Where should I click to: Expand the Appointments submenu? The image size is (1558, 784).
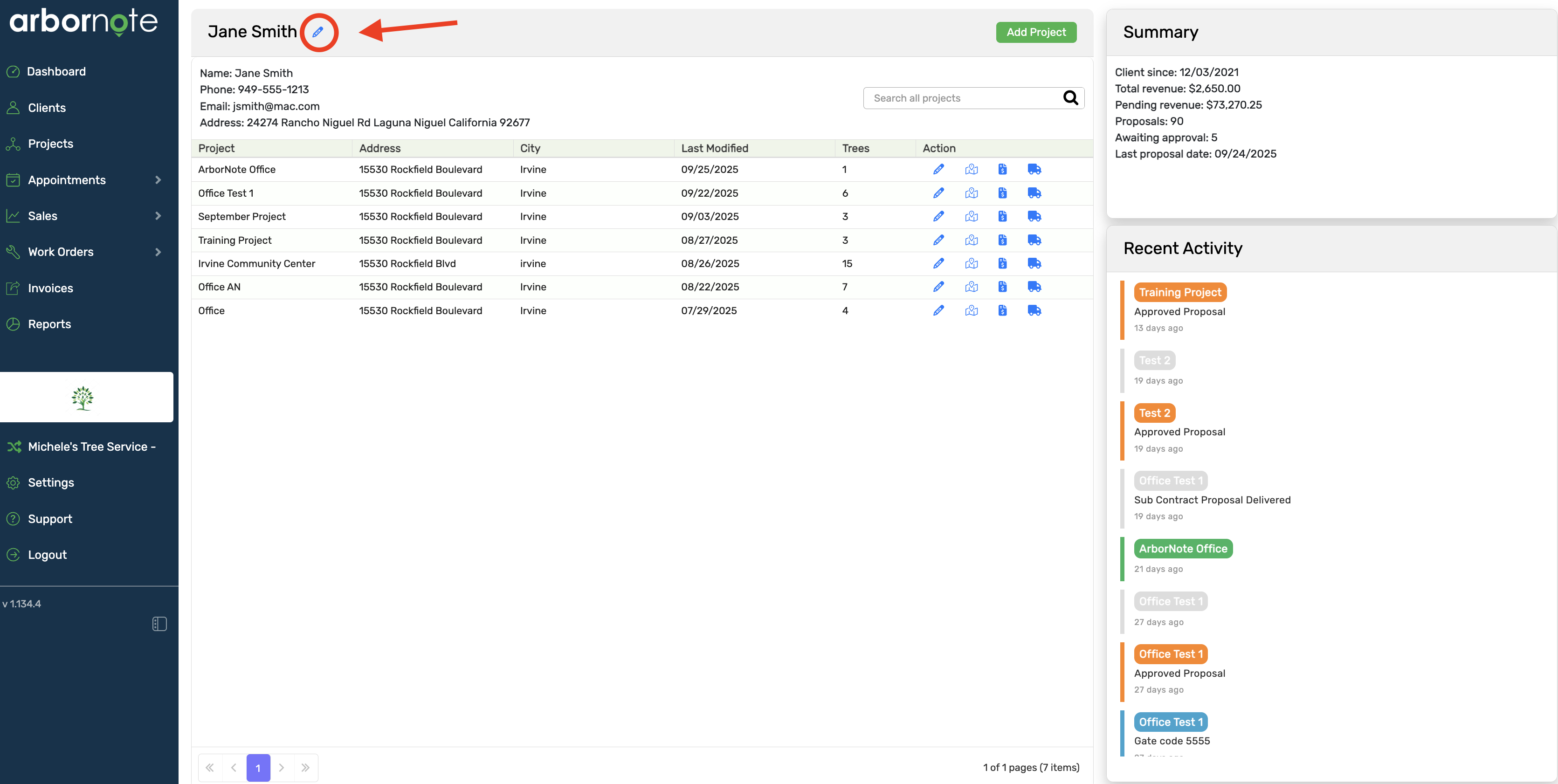[x=158, y=180]
